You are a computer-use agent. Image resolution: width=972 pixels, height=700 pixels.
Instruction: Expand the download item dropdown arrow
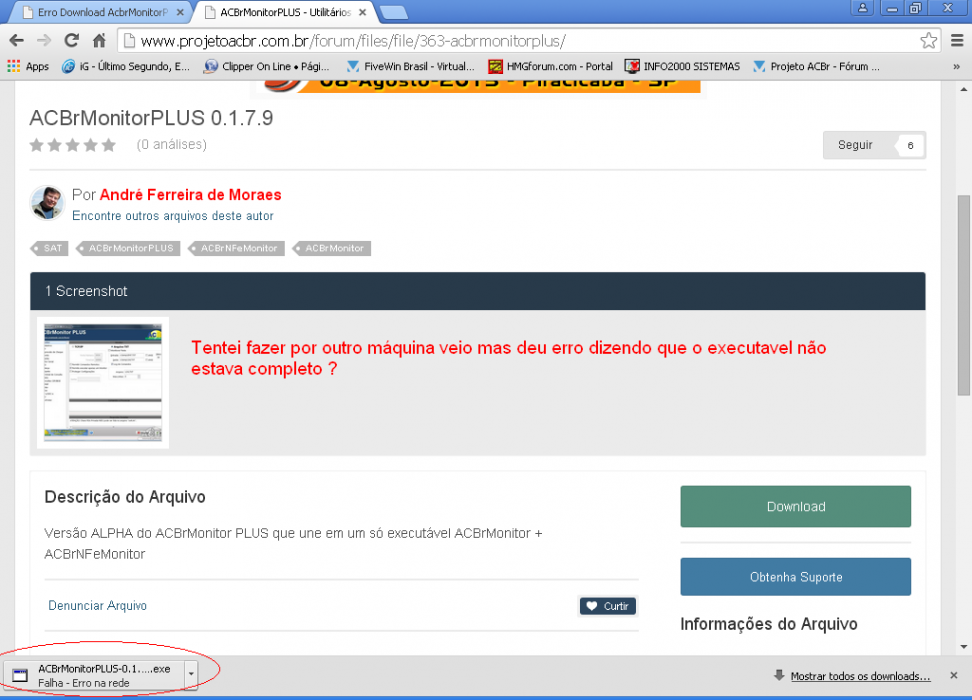tap(192, 673)
